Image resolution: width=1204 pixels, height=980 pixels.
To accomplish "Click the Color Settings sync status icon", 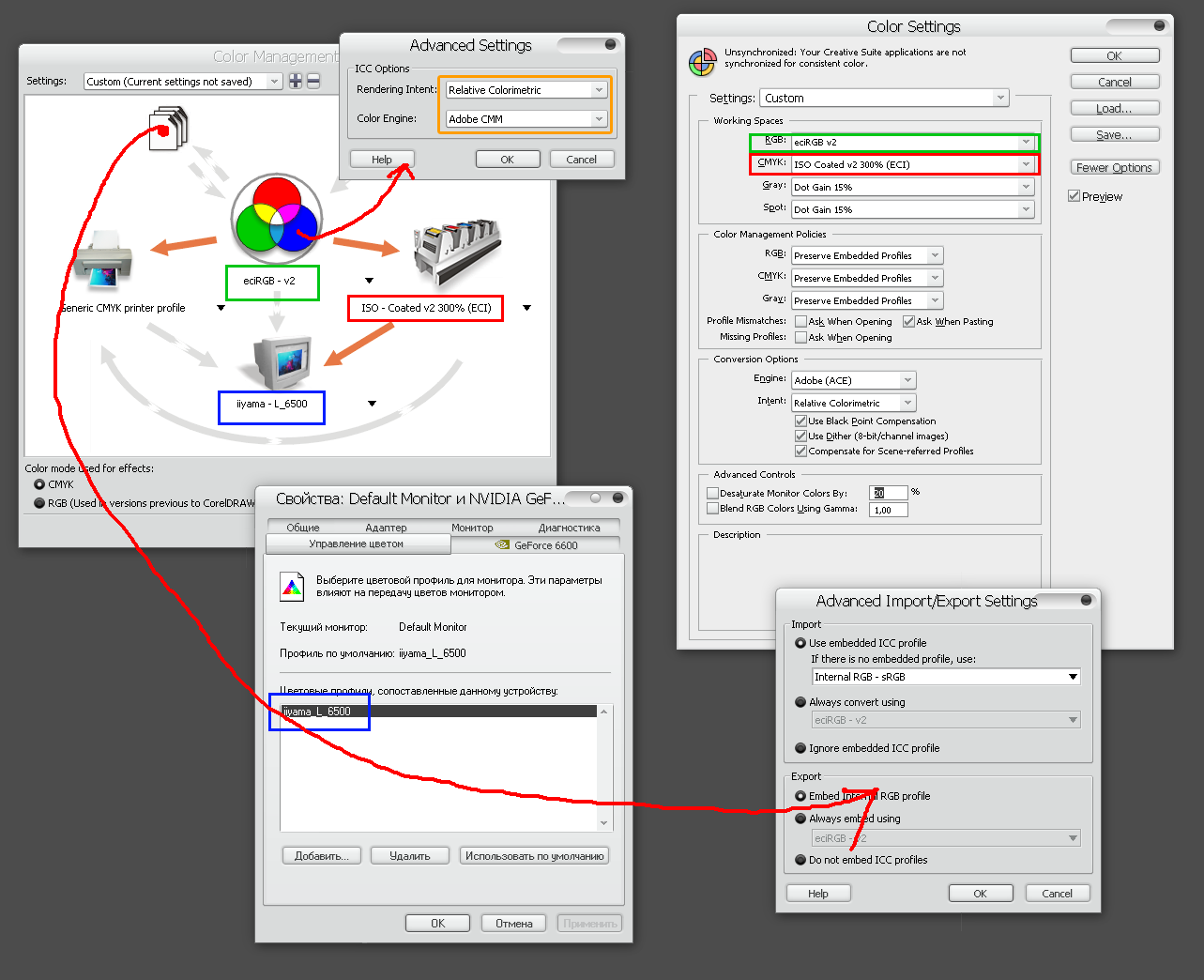I will 702,62.
